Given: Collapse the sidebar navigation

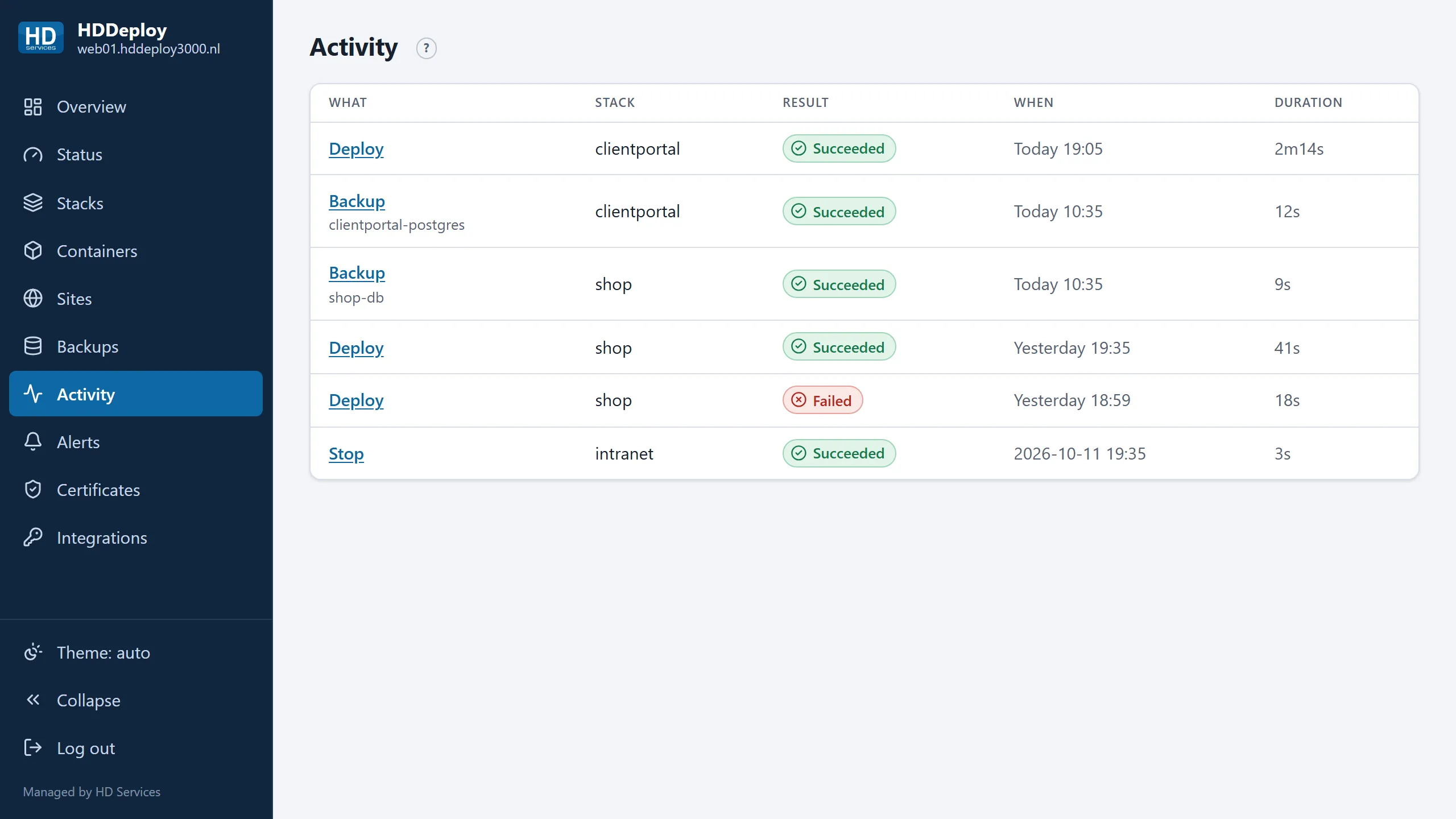Looking at the screenshot, I should coord(136,700).
